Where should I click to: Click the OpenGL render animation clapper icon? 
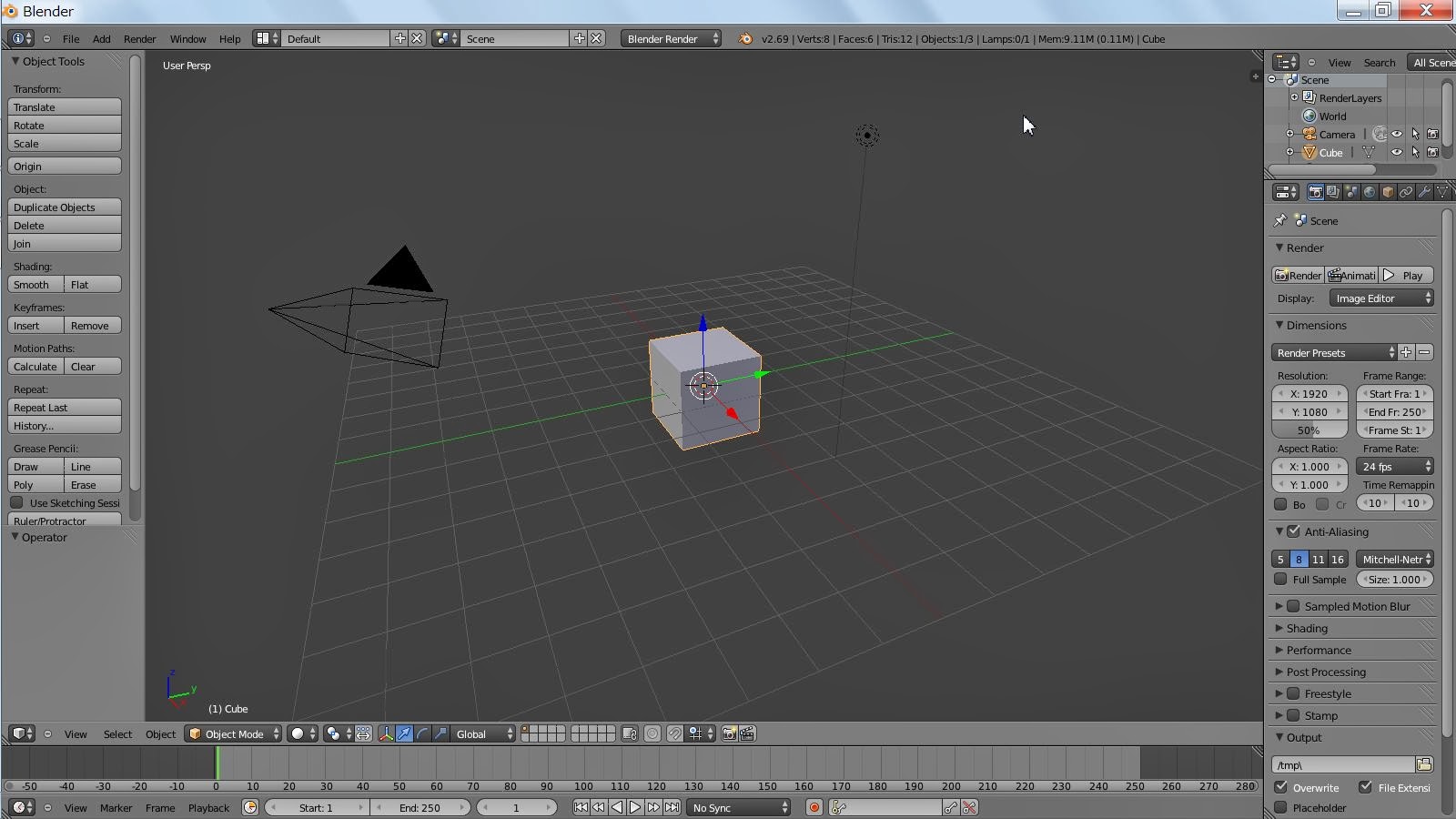click(x=747, y=733)
